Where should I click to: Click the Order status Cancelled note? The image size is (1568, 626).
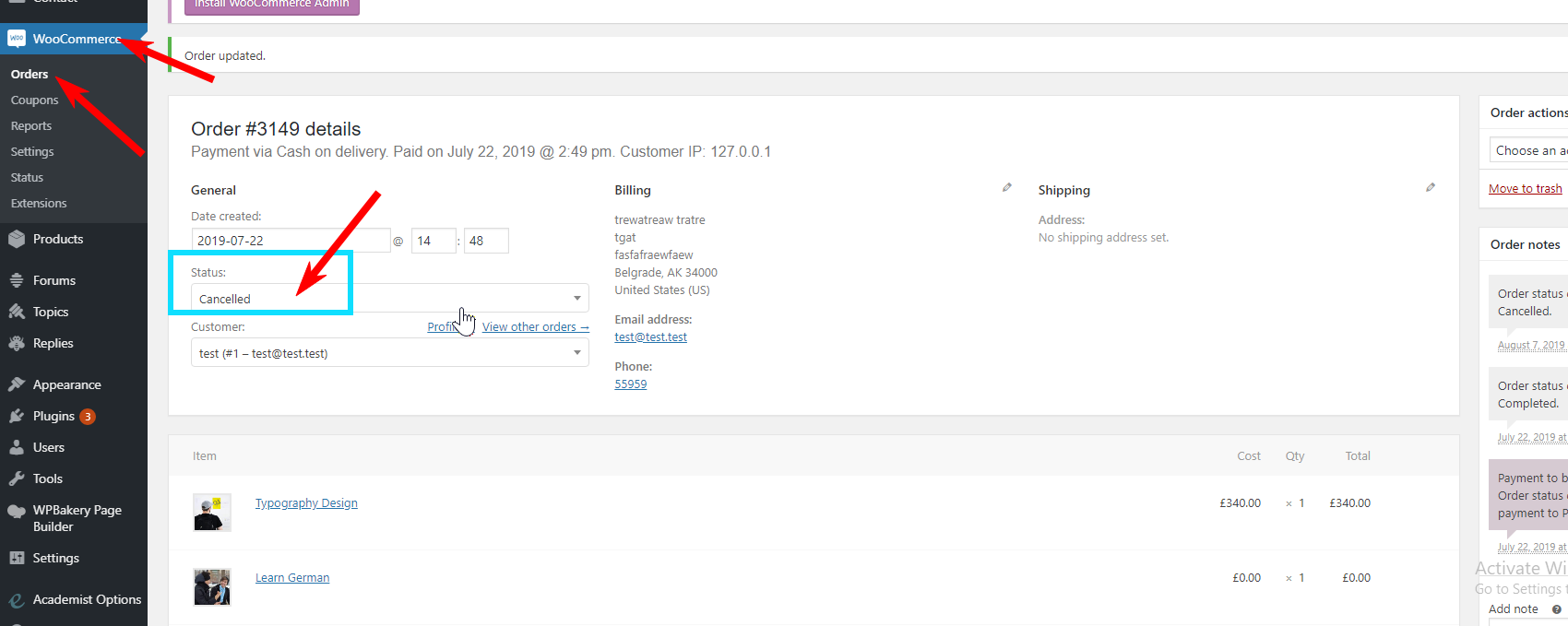[x=1528, y=302]
